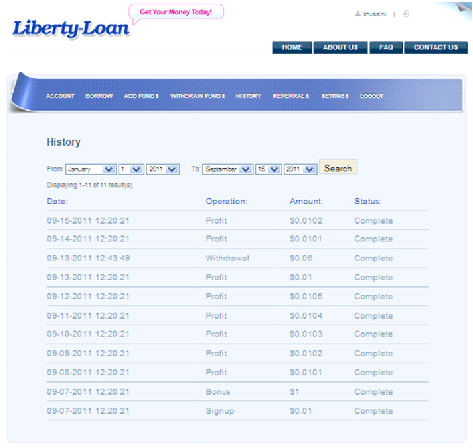Screen dimensions: 473x448
Task: Click the Displaying 1-11 of 11 results text
Action: coord(90,185)
